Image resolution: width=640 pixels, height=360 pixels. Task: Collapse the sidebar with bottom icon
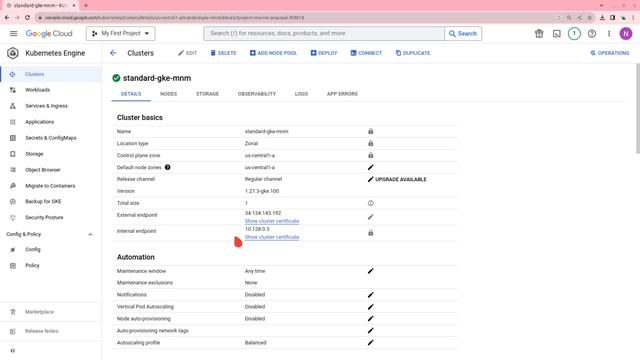13,351
